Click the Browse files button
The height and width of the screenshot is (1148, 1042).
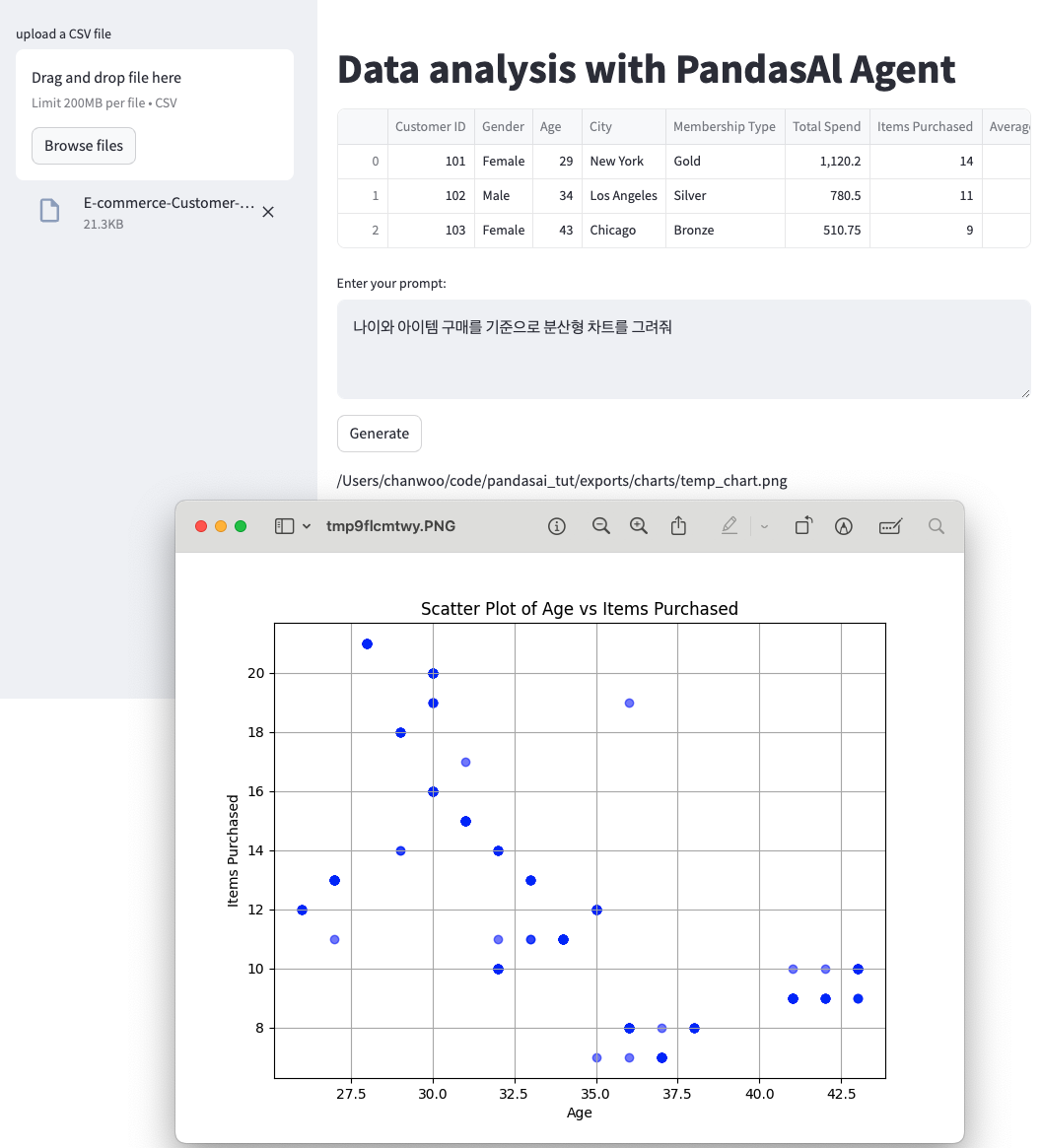point(84,146)
